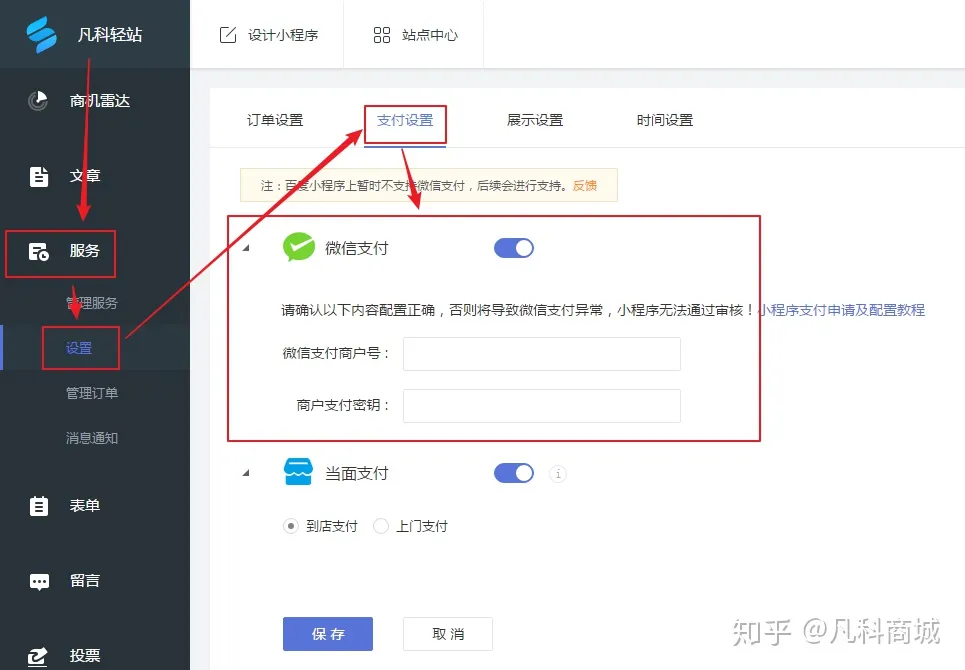
Task: Open the 反馈 feedback link
Action: pos(583,186)
